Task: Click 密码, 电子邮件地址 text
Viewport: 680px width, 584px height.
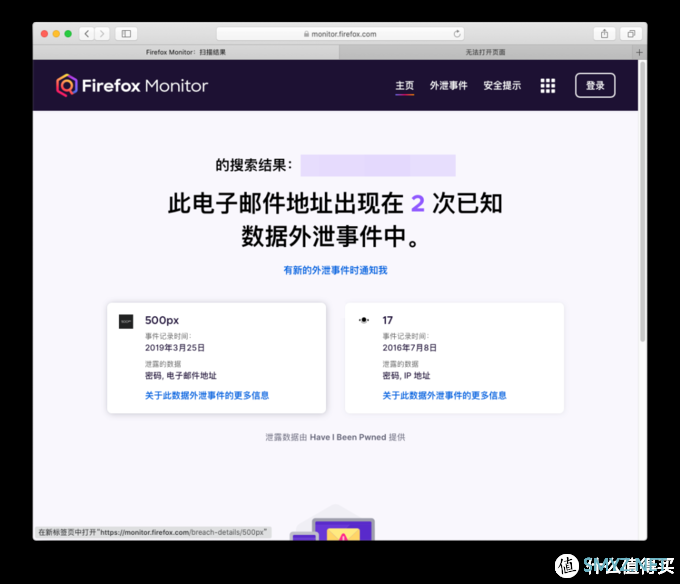Action: 180,375
